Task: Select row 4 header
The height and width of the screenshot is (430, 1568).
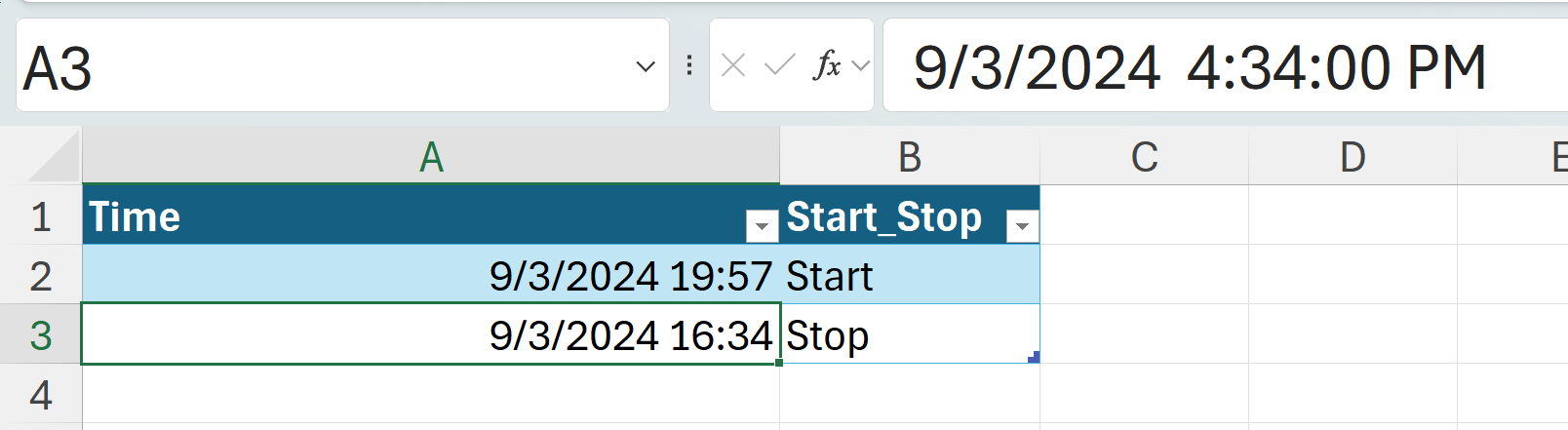Action: click(x=41, y=395)
